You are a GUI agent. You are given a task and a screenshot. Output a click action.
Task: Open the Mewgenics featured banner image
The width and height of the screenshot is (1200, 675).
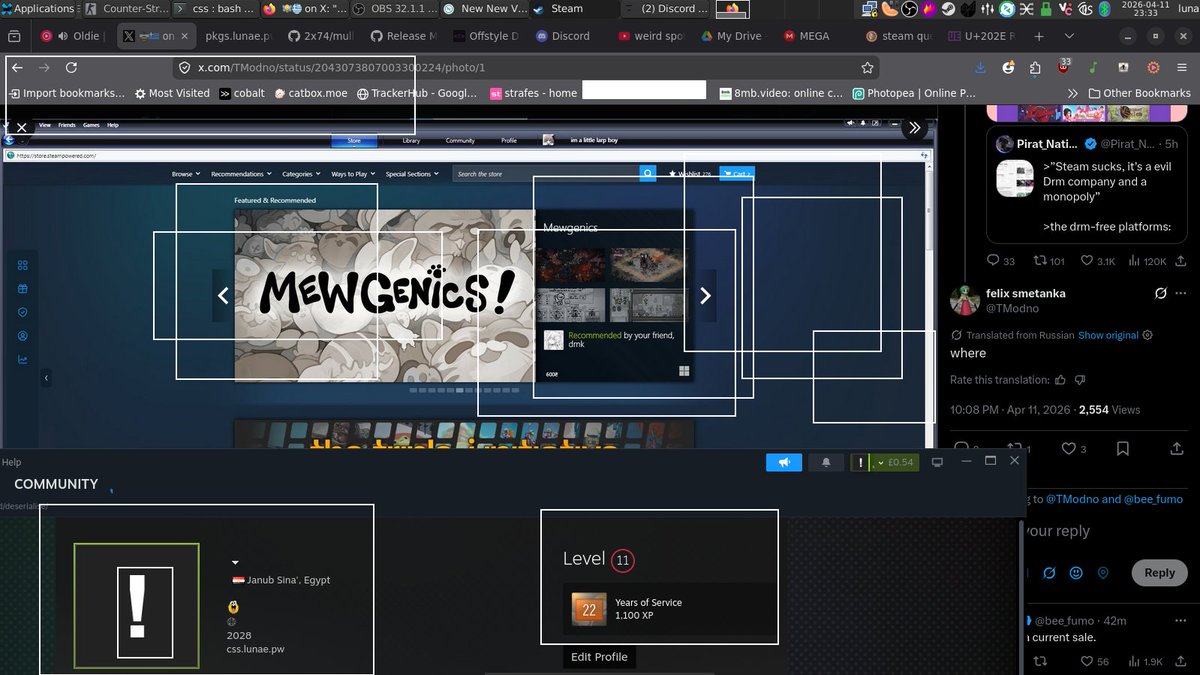(385, 295)
